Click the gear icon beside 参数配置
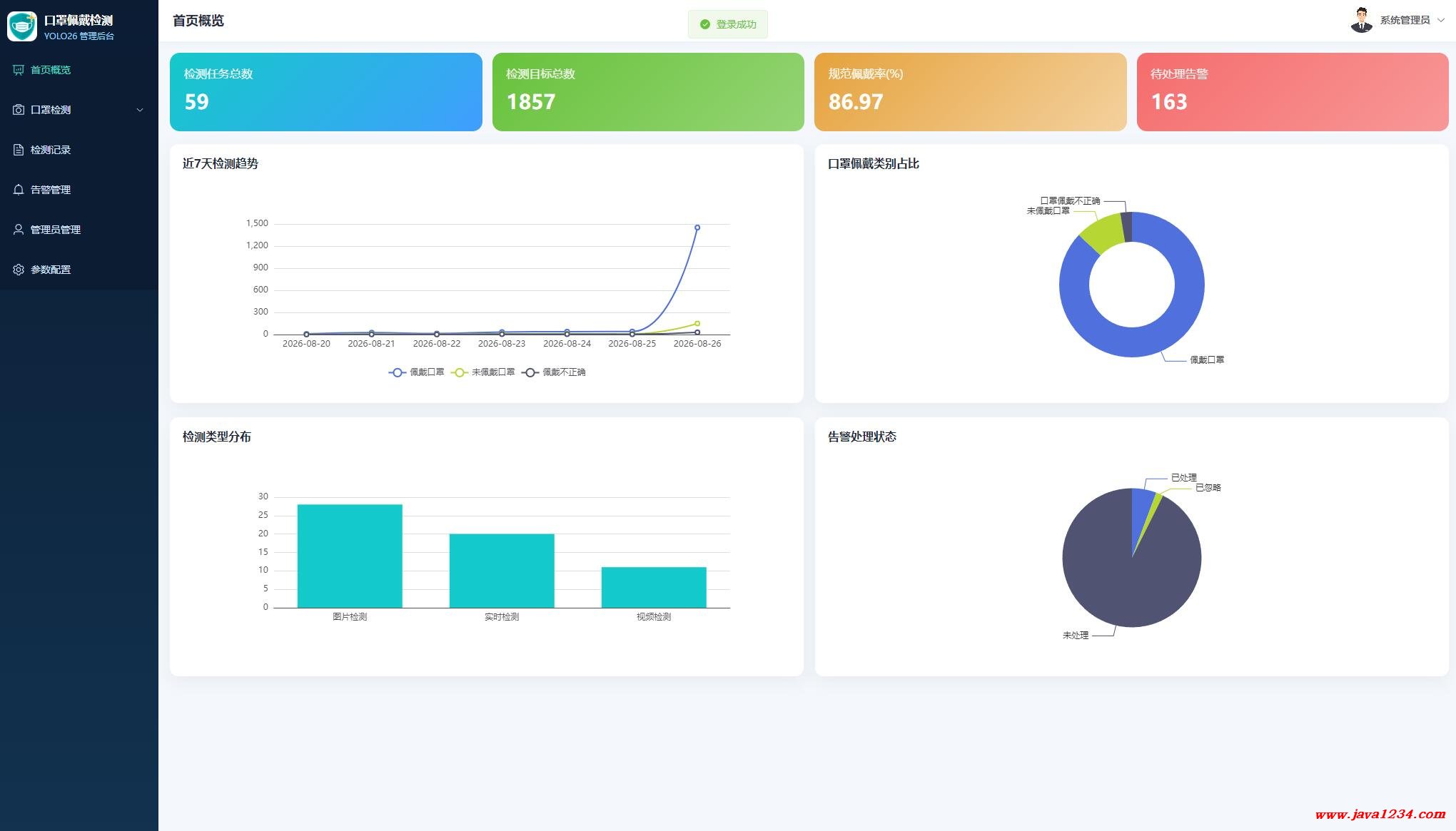Screen dimensions: 1456x831 pos(19,270)
